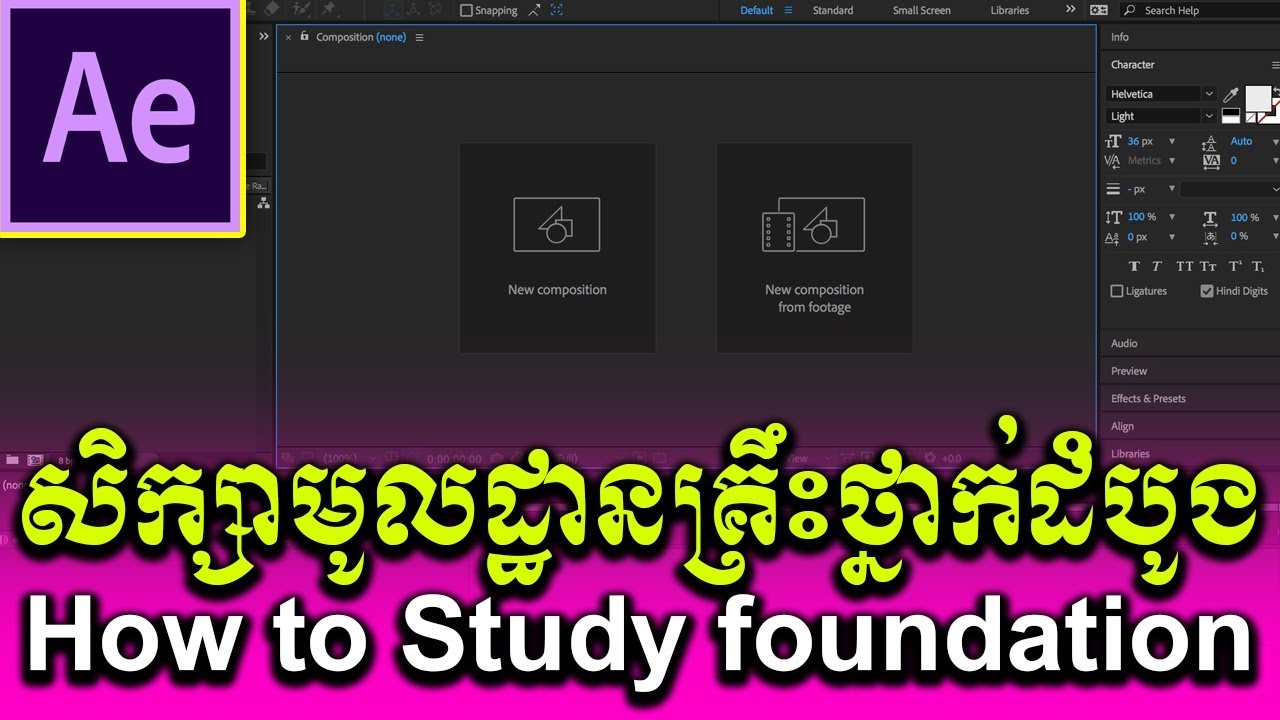Click the project flowchart icon at left edge
The image size is (1280, 720).
[x=263, y=203]
